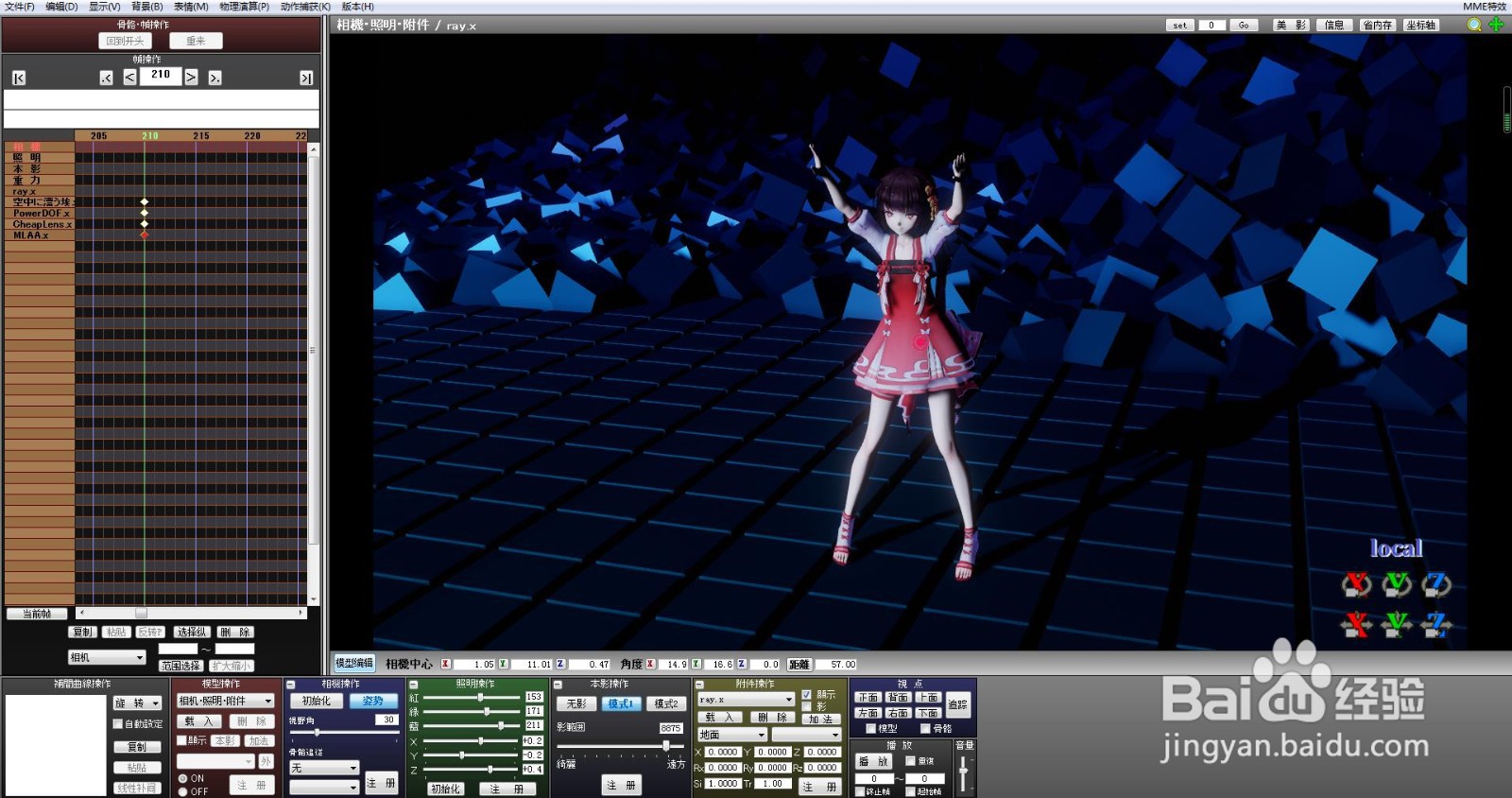
Task: Click the 播放 play button
Action: click(x=873, y=761)
